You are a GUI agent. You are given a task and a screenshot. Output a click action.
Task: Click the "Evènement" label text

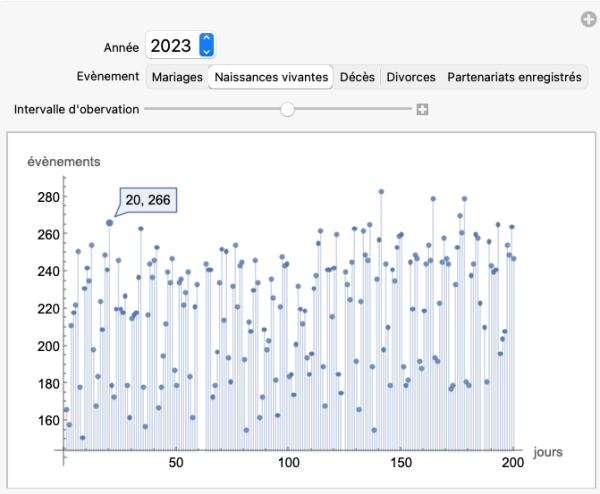click(108, 77)
